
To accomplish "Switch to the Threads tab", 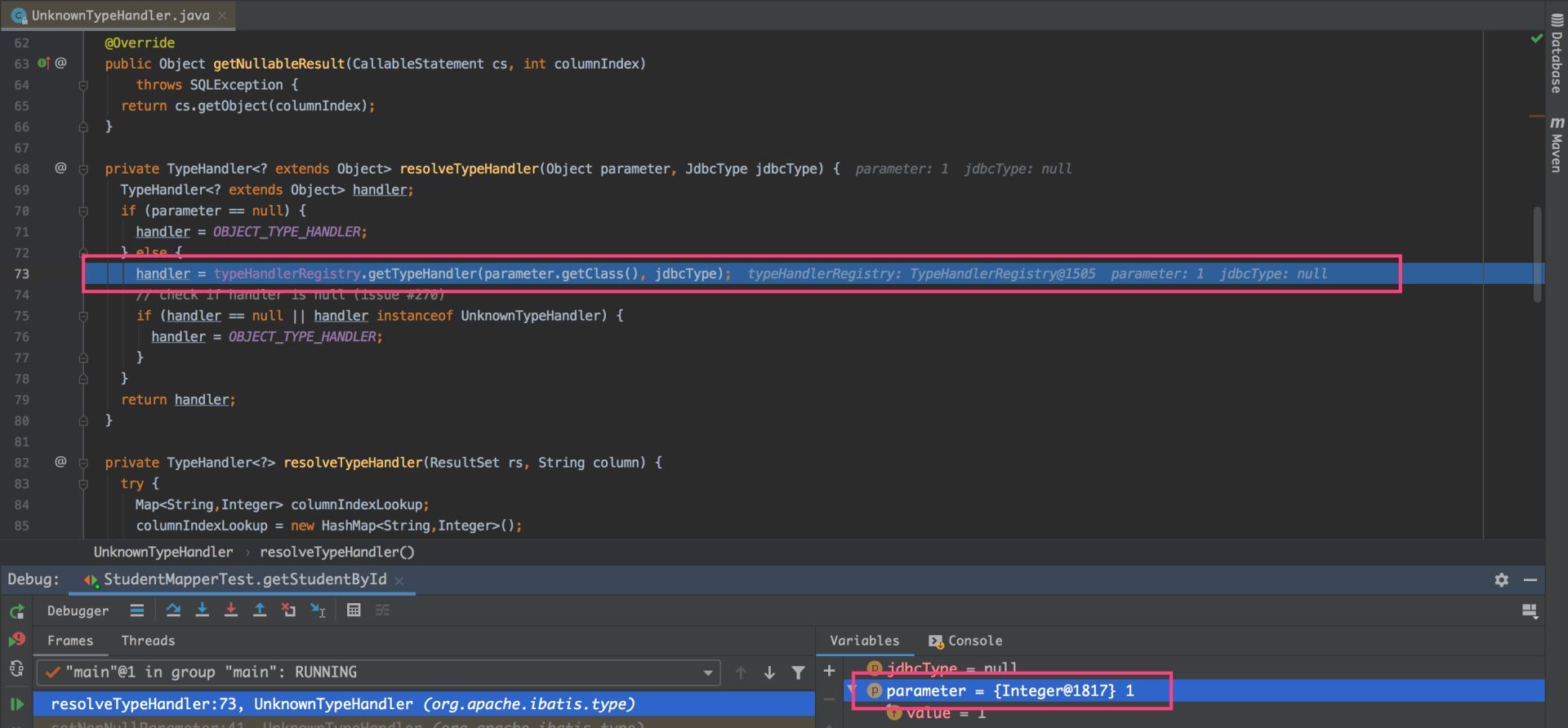I will click(148, 641).
